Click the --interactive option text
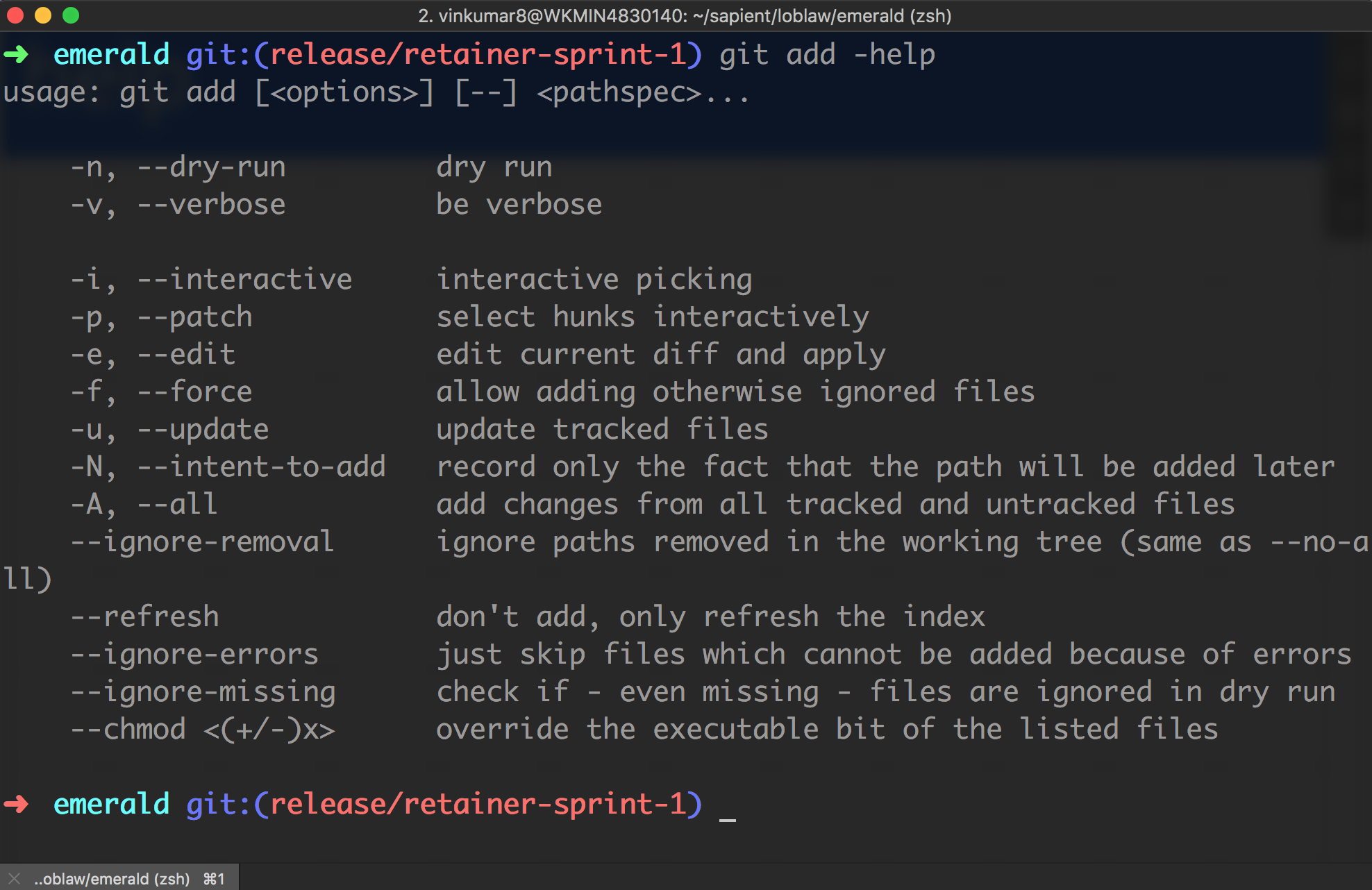 coord(244,280)
